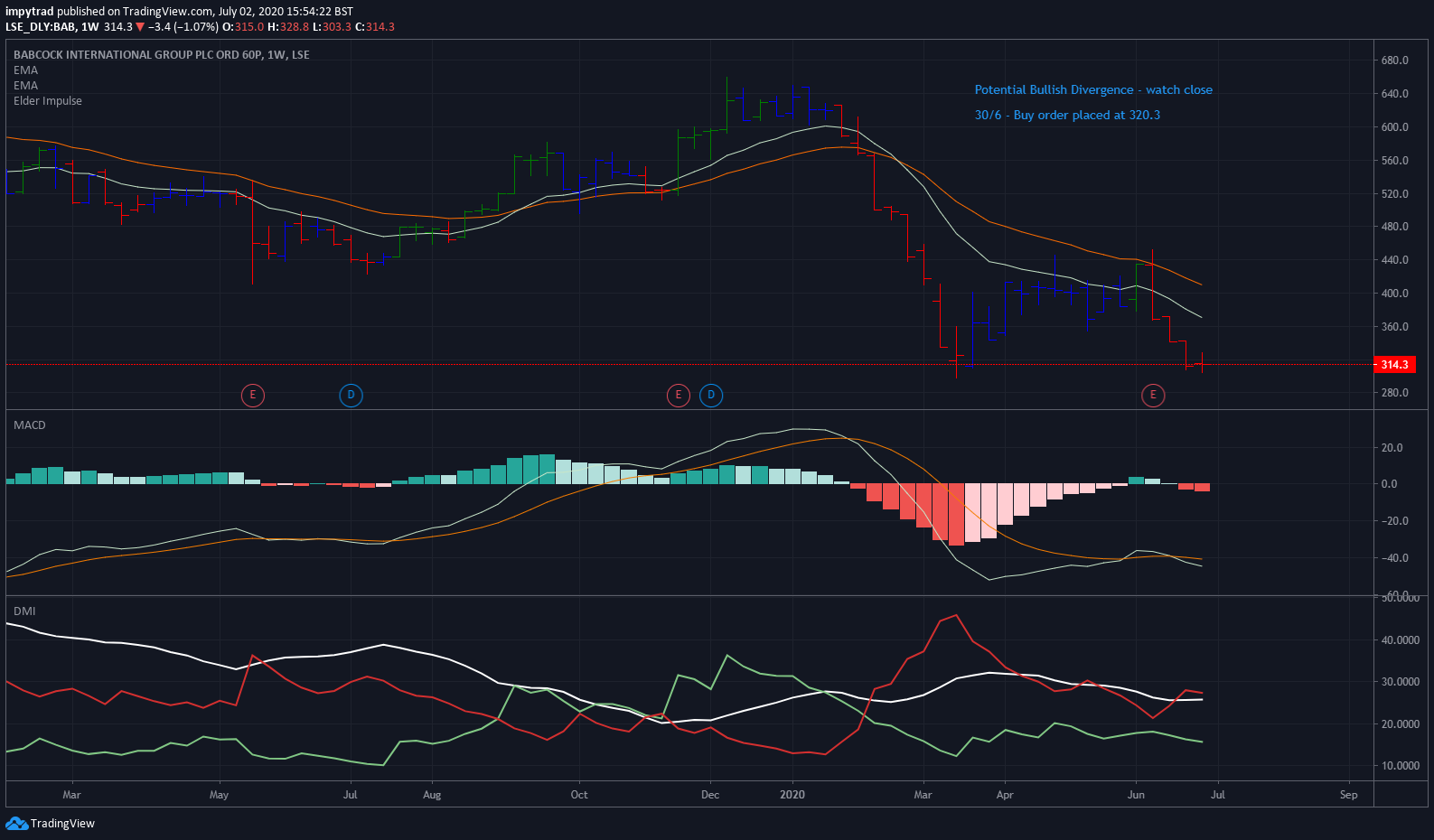Screen dimensions: 1434x840
Task: Open the earnings marker E just after May 2019
Action: pyautogui.click(x=253, y=395)
